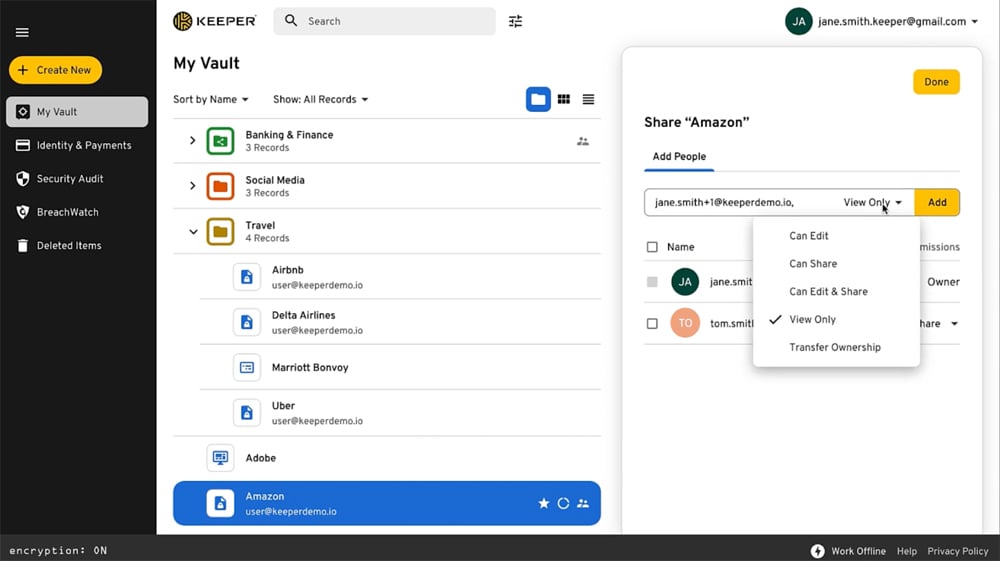This screenshot has width=1000, height=561.
Task: Switch to folder view icon
Action: (538, 99)
